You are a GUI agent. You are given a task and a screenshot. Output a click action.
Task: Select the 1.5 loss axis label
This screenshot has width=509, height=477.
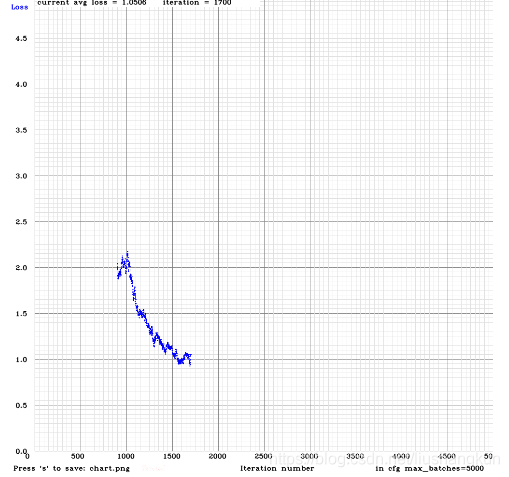click(21, 314)
